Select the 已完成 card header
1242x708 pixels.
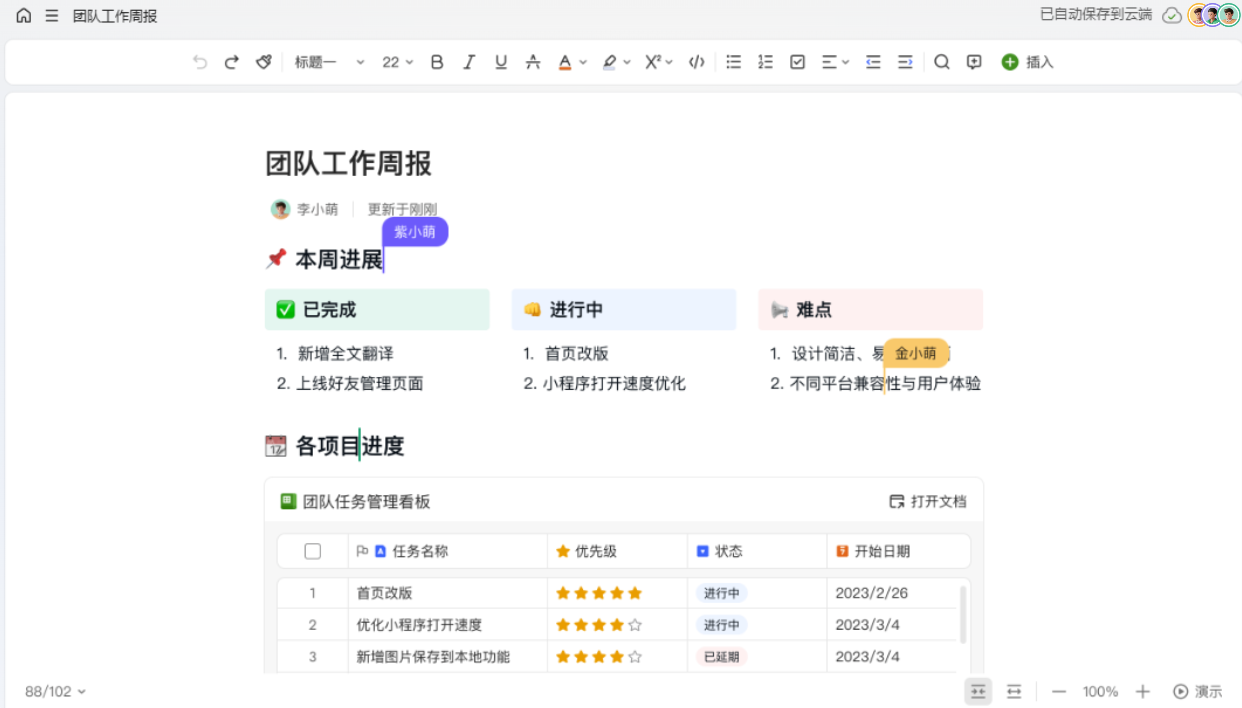[377, 310]
